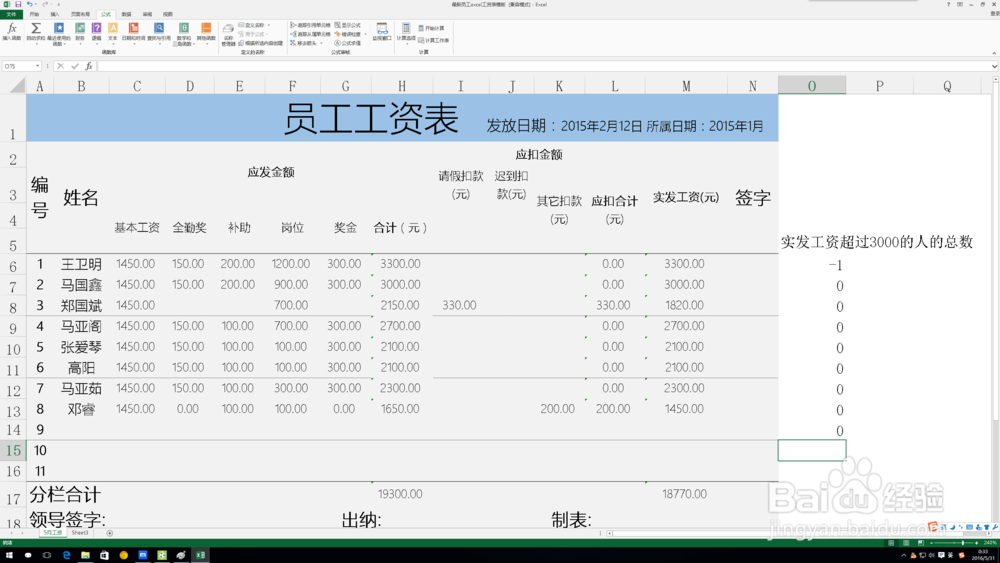Click the zoom out minus button
1000x563 pixels.
coord(932,543)
